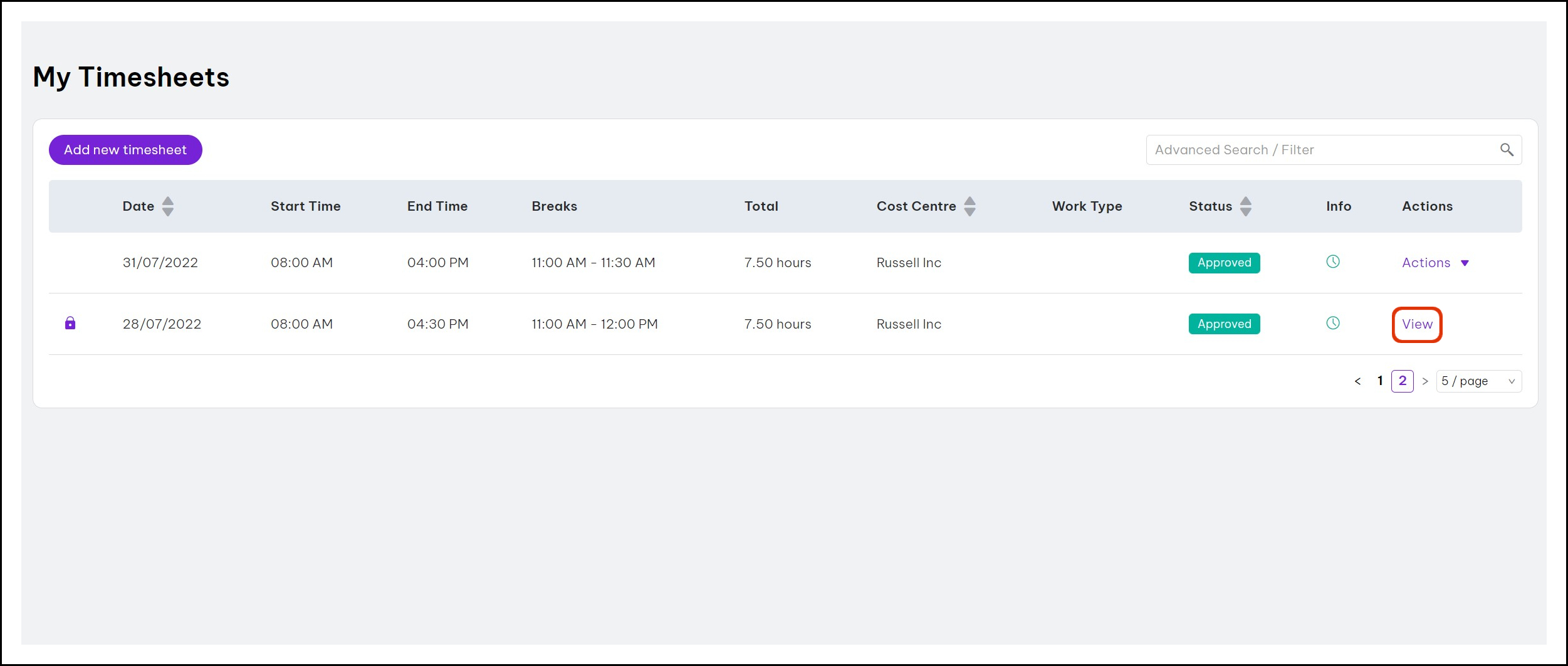Click the clock info icon for 31/07/2022
The image size is (1568, 666).
[1333, 262]
